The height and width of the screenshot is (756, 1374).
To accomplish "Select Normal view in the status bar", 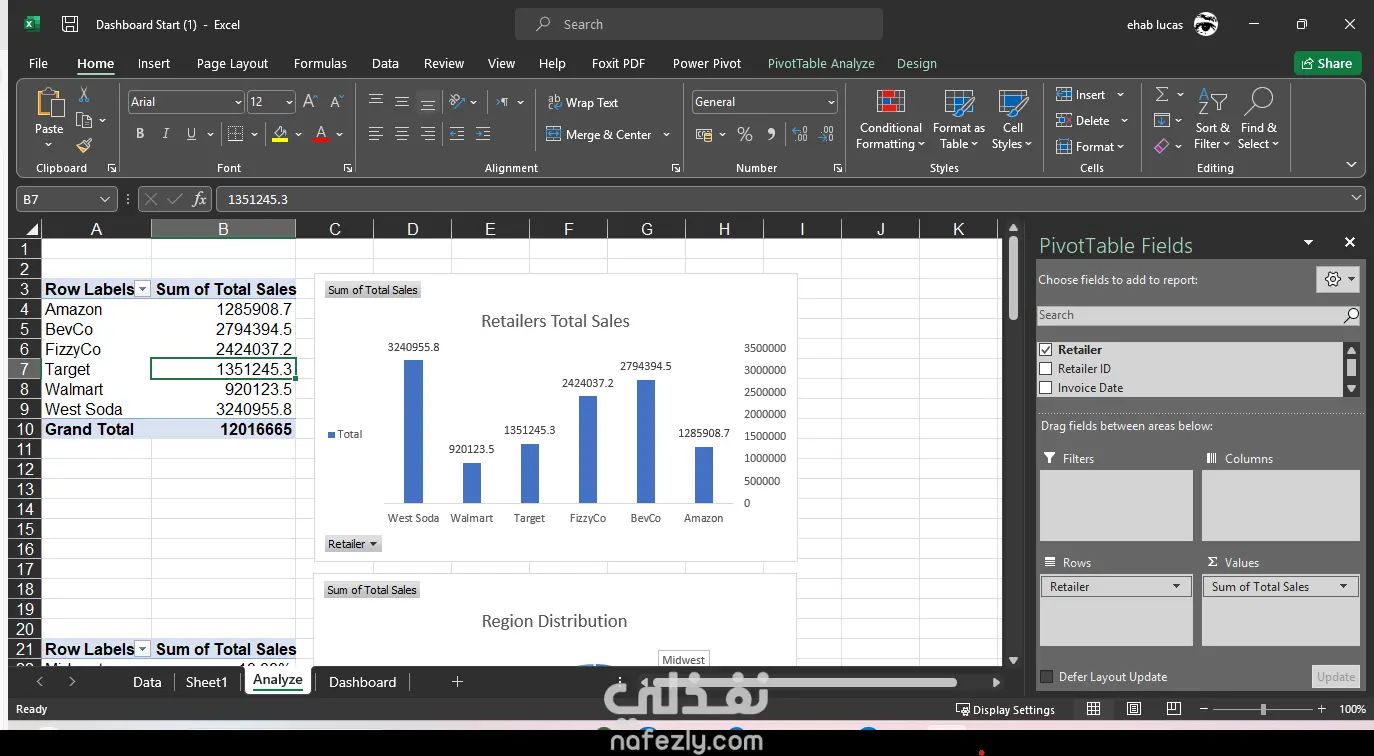I will click(x=1094, y=709).
